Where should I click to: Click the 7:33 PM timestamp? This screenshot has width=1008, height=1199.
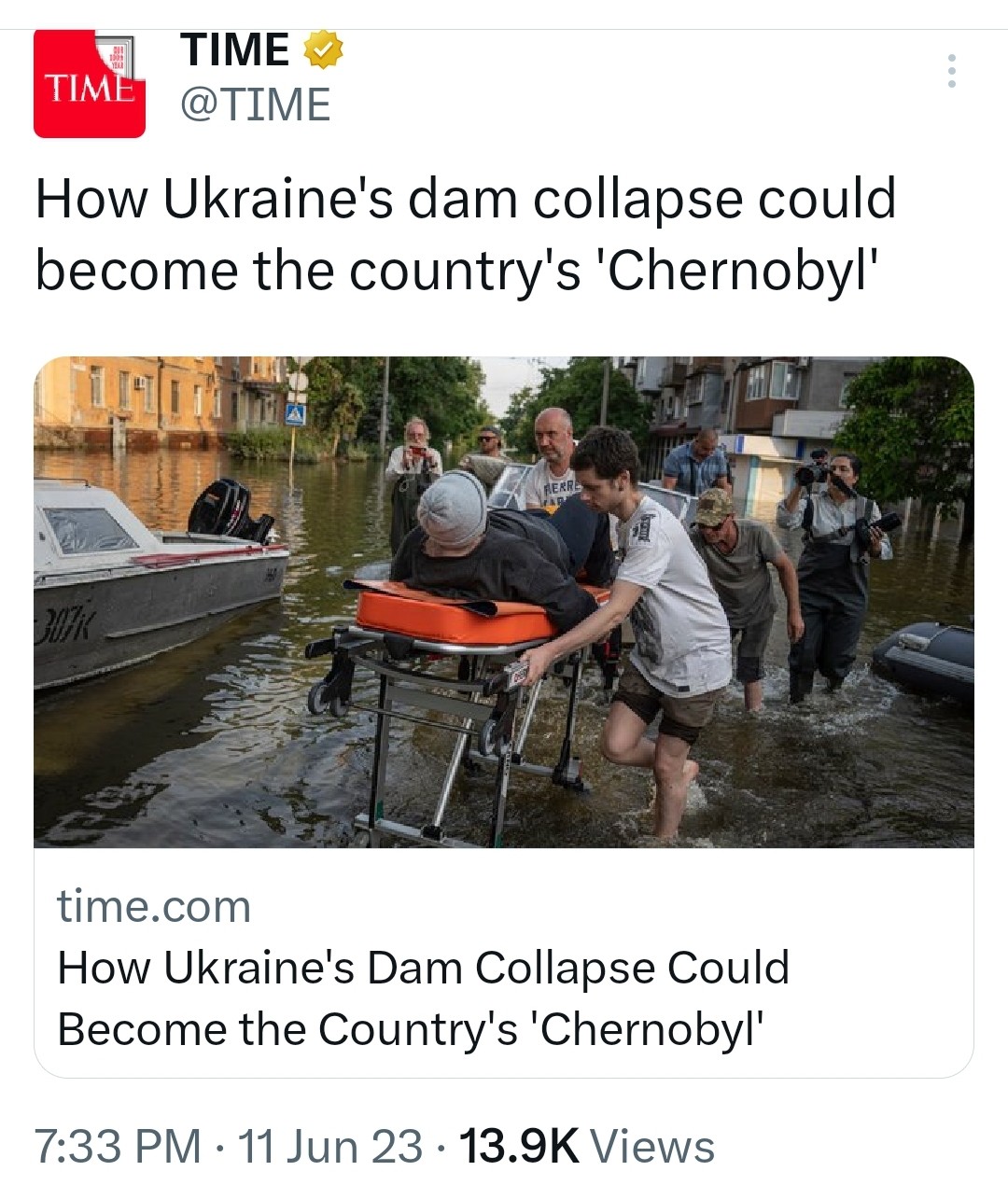click(118, 1147)
